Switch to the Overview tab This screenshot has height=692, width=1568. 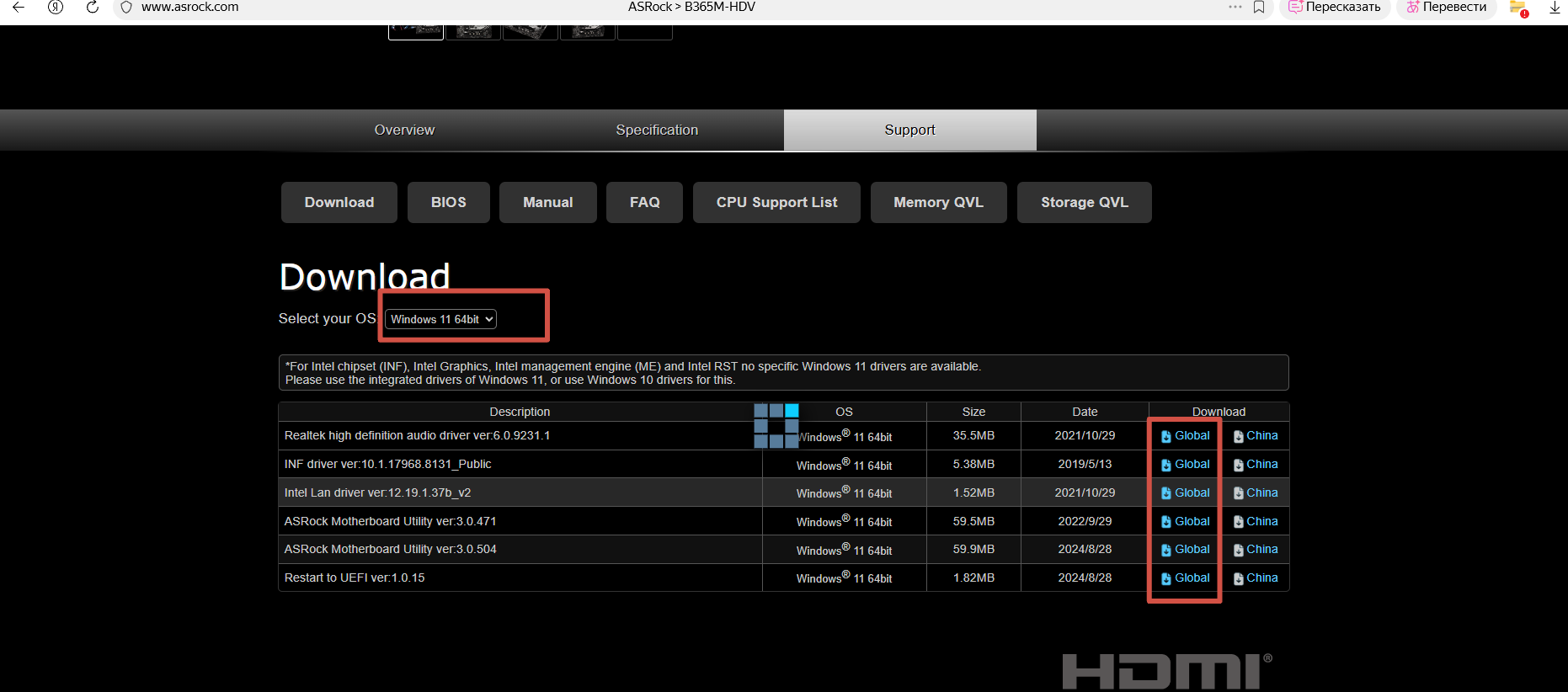pos(404,130)
